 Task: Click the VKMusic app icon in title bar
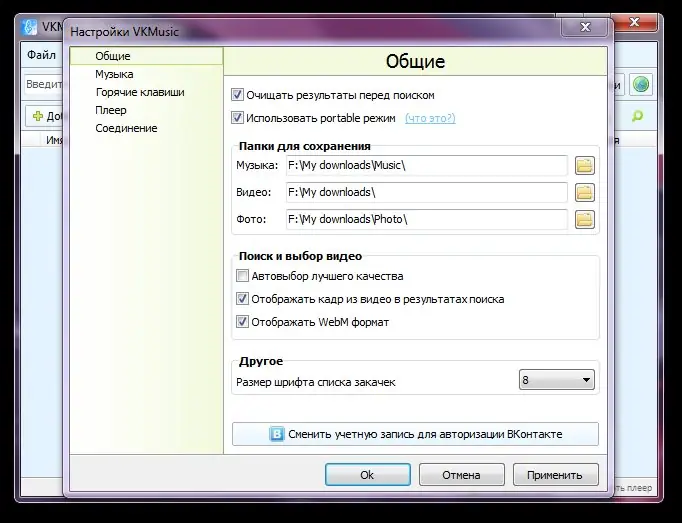click(x=29, y=27)
